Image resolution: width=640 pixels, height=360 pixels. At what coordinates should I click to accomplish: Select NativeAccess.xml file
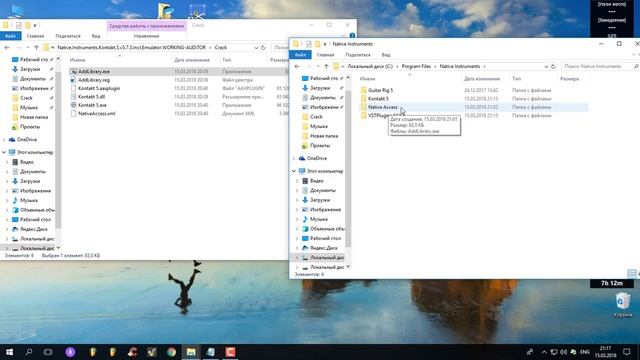point(96,113)
